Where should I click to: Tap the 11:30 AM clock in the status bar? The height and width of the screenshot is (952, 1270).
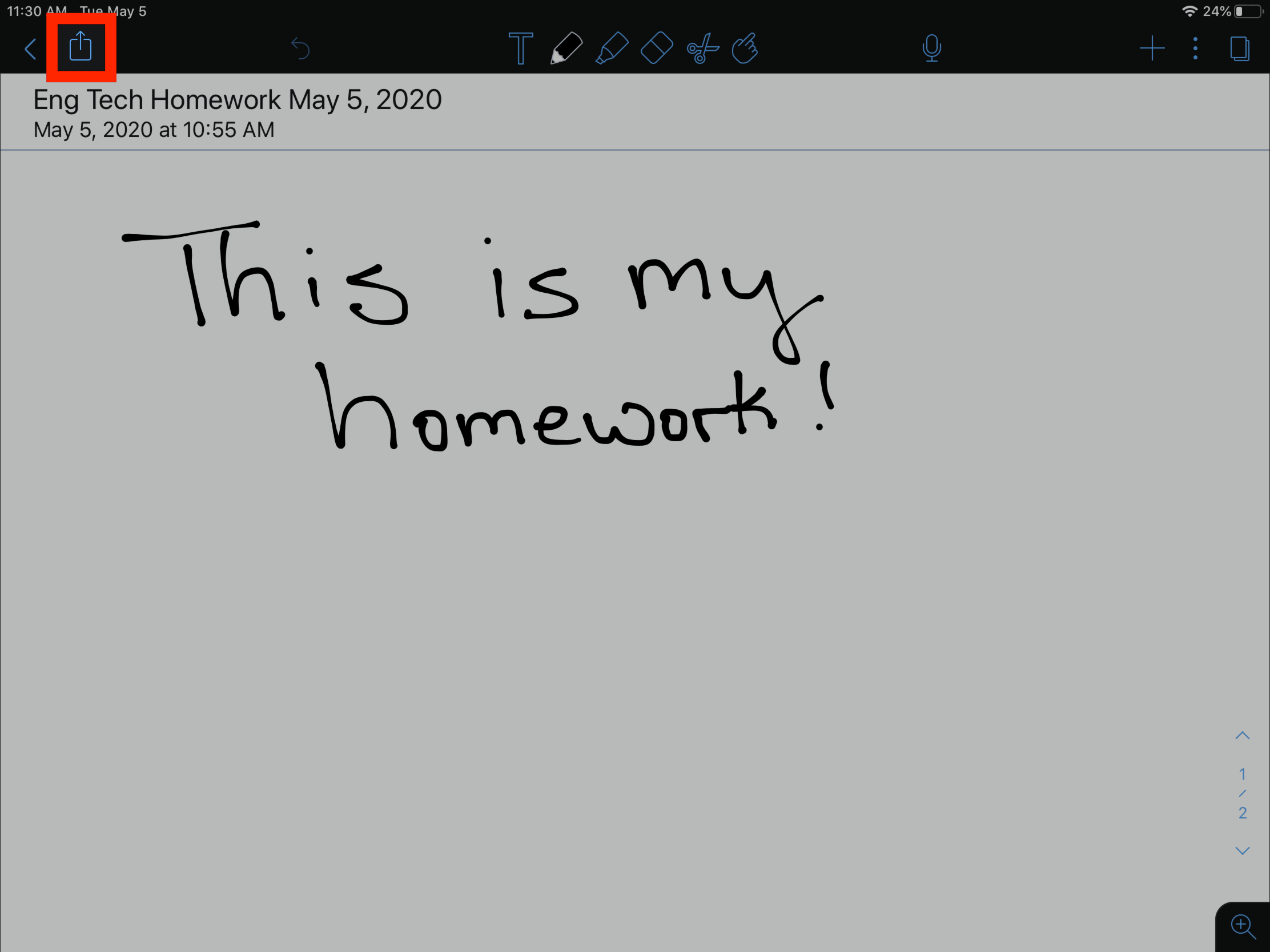coord(37,11)
